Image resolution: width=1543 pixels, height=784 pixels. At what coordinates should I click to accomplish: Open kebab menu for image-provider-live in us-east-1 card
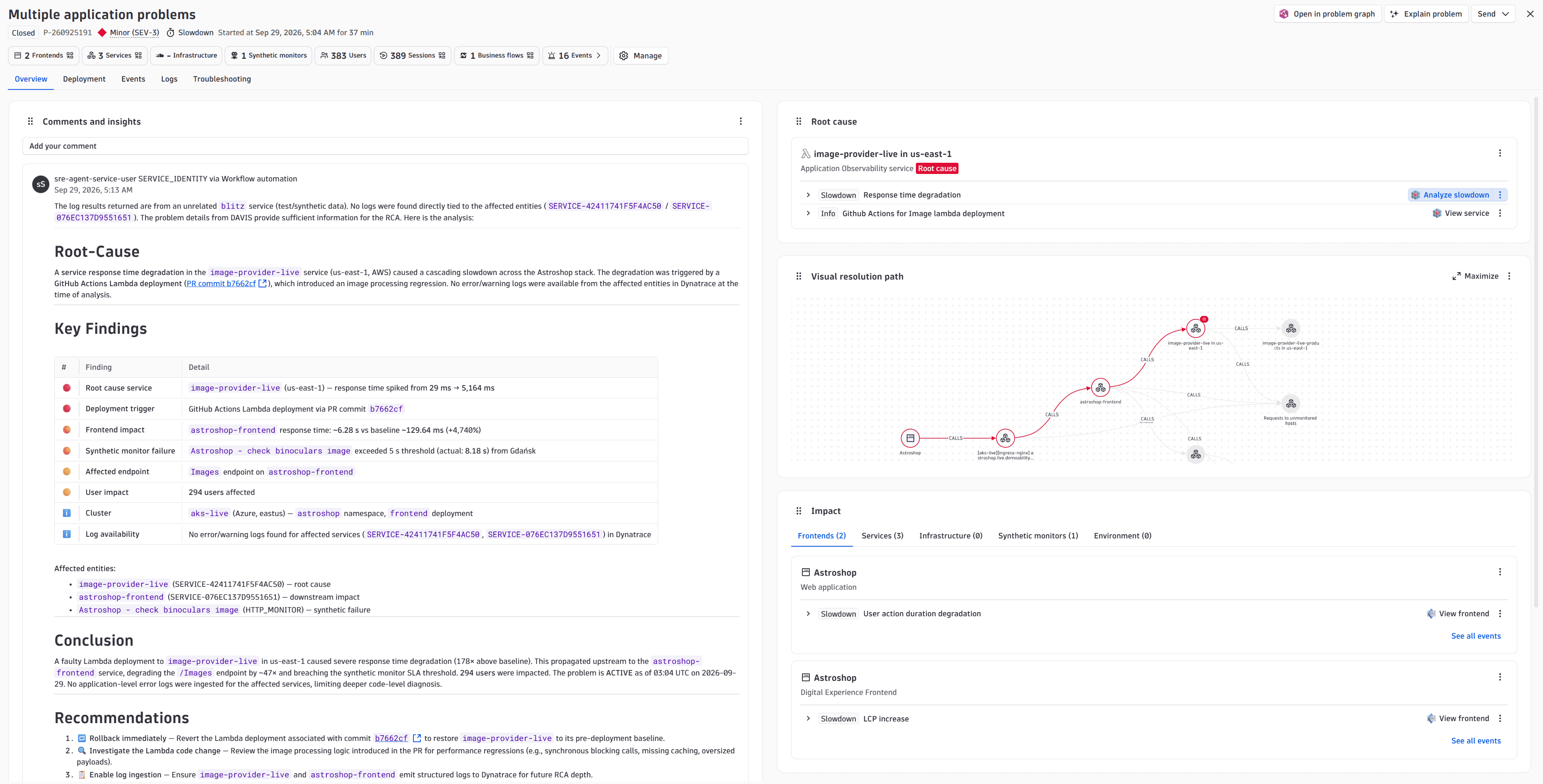pyautogui.click(x=1500, y=153)
